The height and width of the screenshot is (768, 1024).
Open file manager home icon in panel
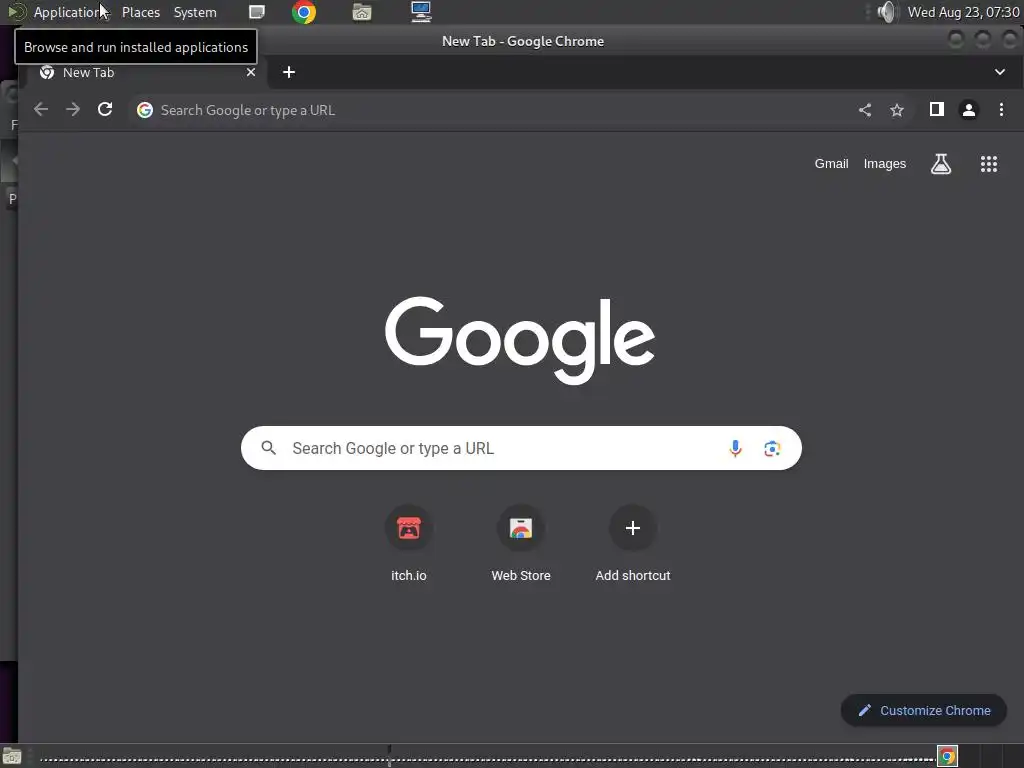[x=362, y=12]
